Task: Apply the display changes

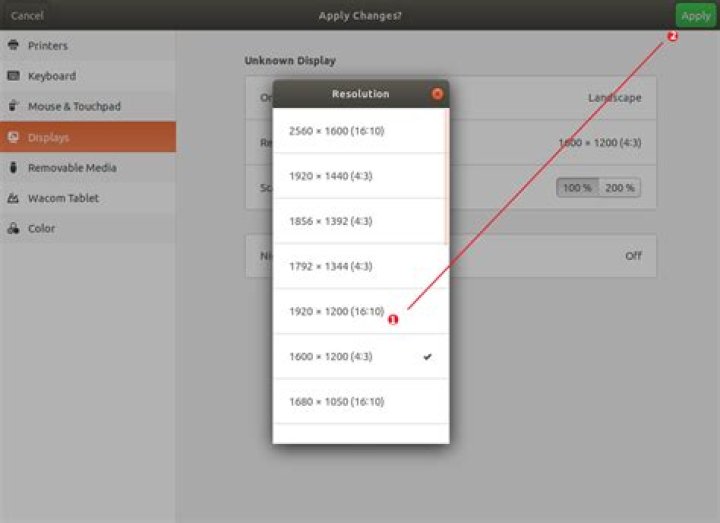Action: tap(695, 16)
